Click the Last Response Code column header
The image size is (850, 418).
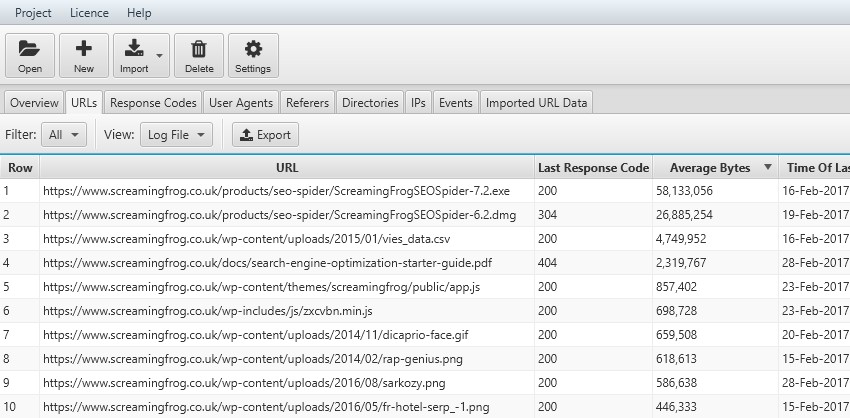coord(594,168)
